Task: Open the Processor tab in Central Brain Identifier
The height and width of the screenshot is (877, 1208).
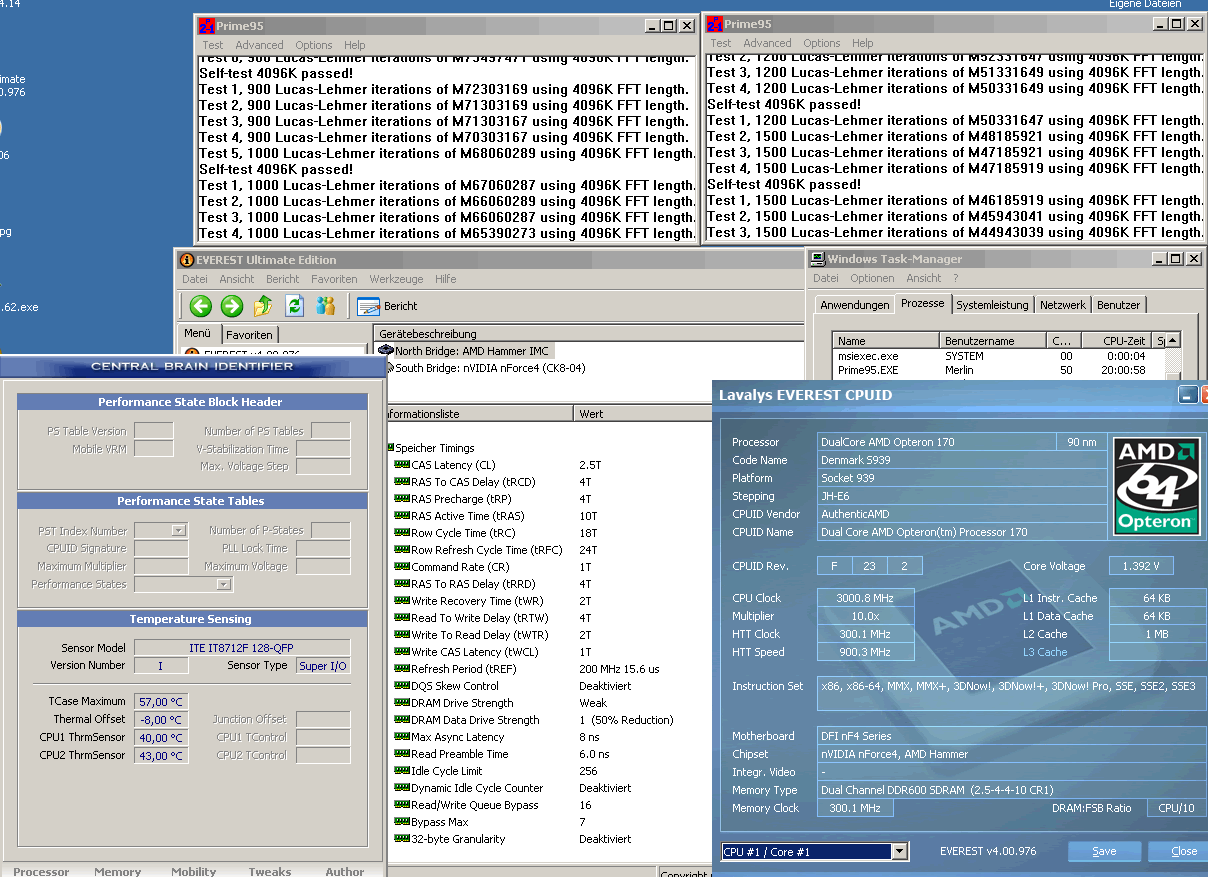Action: (41, 871)
